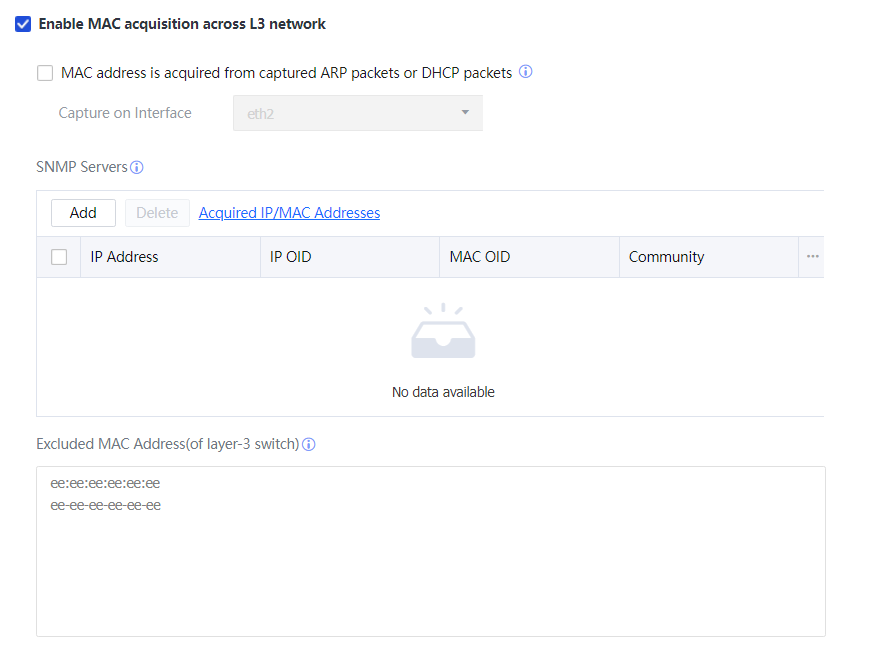Click the Delete button
The width and height of the screenshot is (891, 654).
[x=157, y=213]
